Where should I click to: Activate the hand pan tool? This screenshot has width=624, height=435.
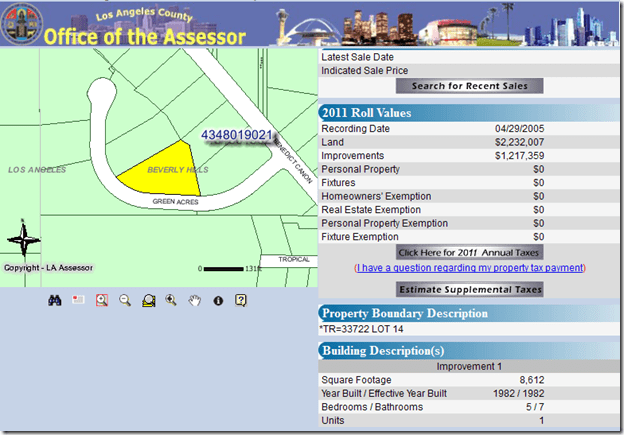195,300
